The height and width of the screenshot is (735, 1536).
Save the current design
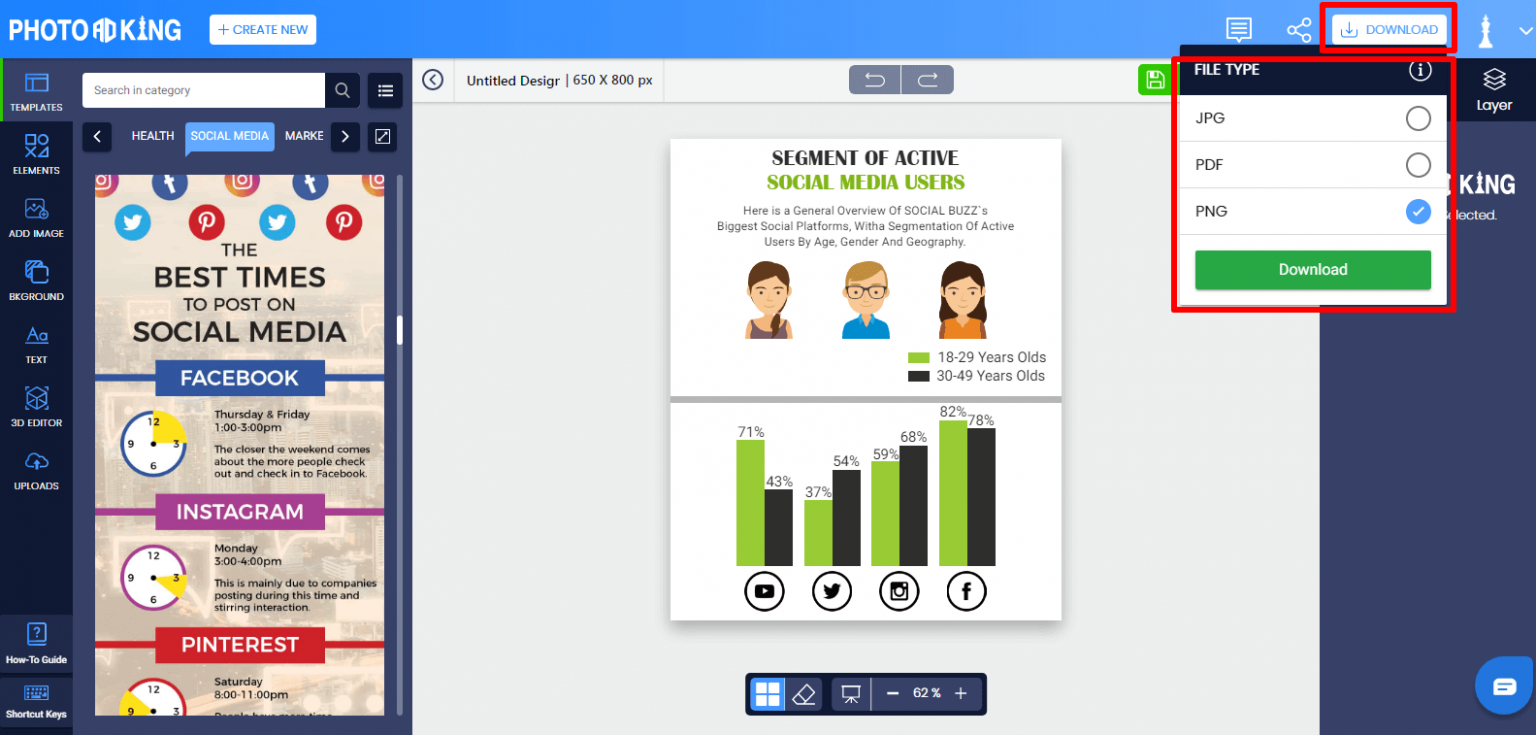coord(1154,79)
